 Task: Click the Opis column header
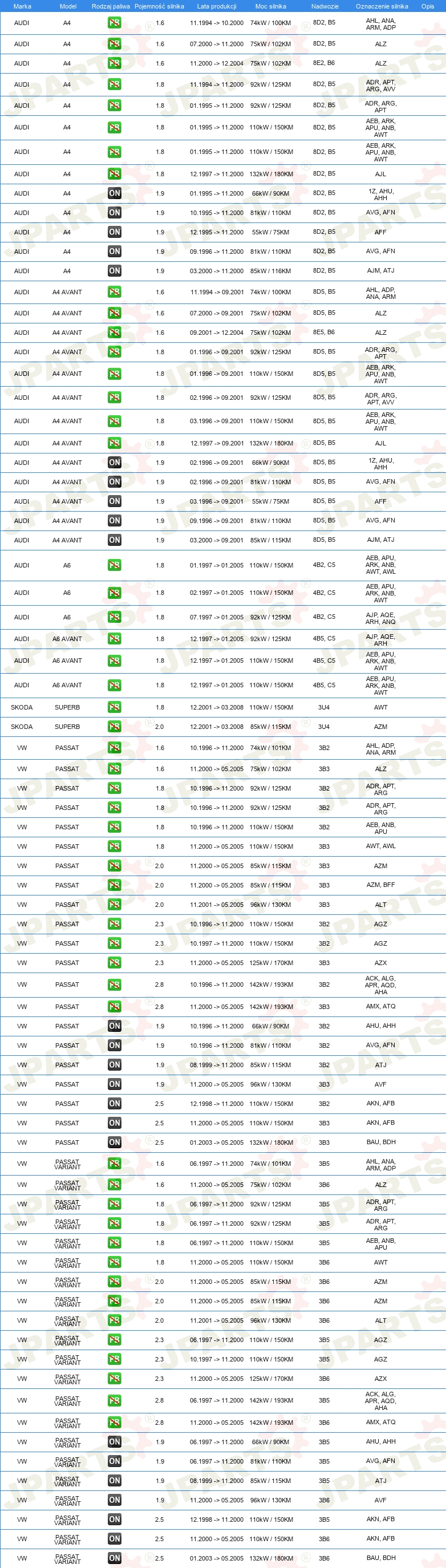point(428,6)
